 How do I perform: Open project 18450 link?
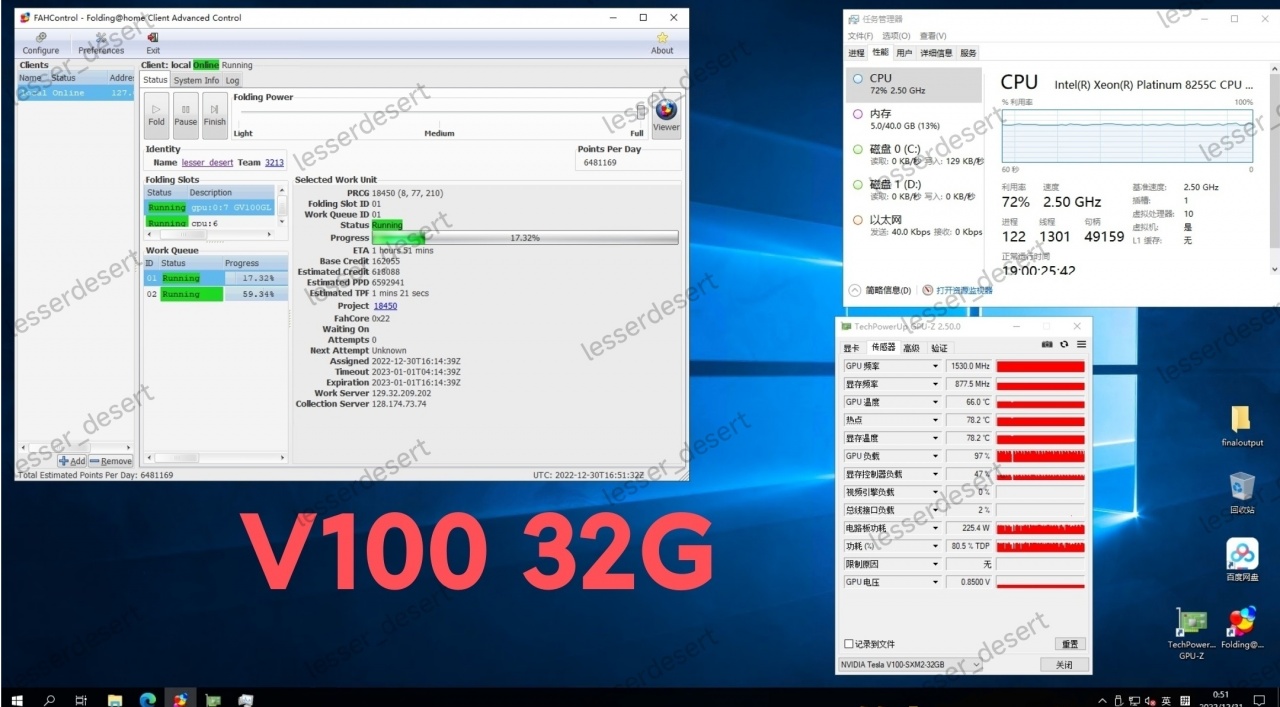pos(385,306)
